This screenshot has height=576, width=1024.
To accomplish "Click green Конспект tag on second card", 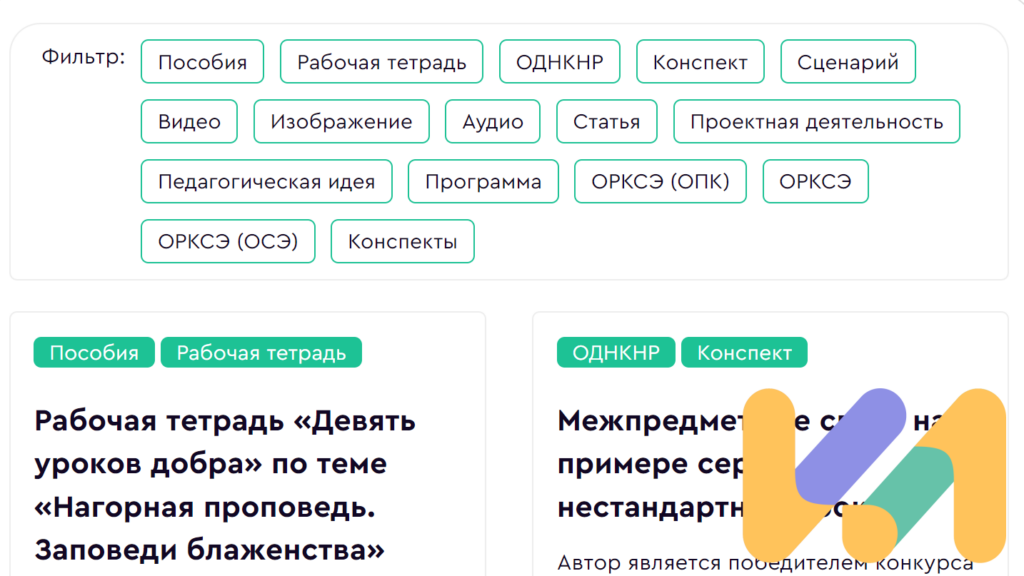I will point(744,353).
